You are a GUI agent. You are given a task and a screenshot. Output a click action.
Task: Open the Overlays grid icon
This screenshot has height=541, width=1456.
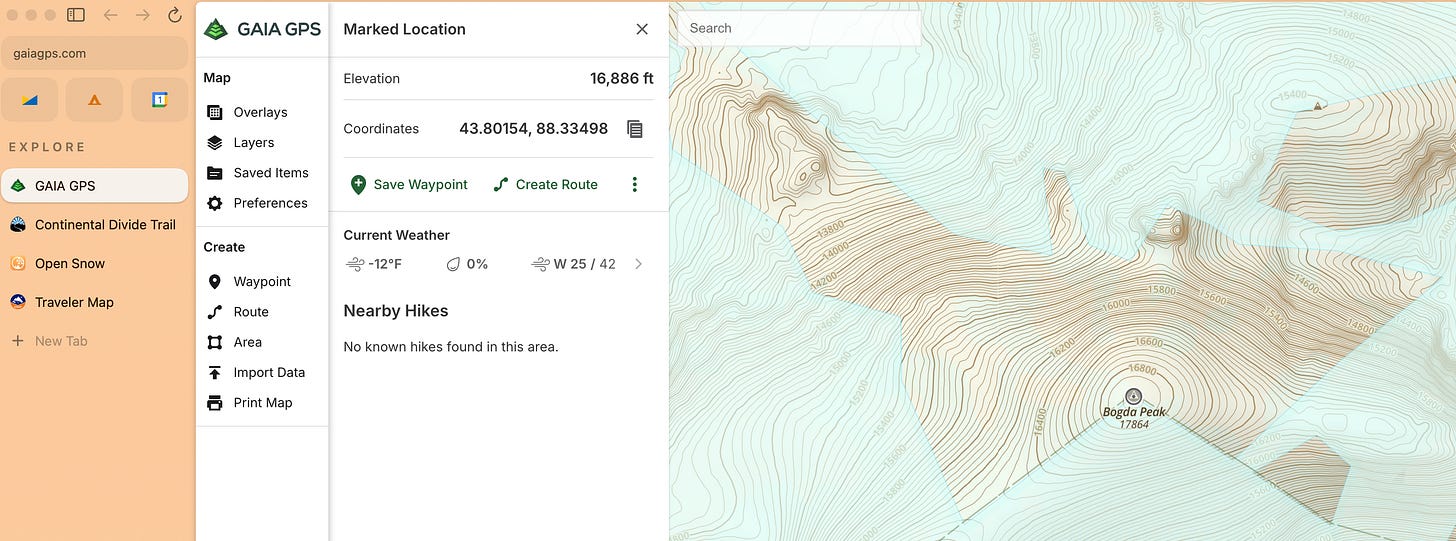(x=214, y=112)
